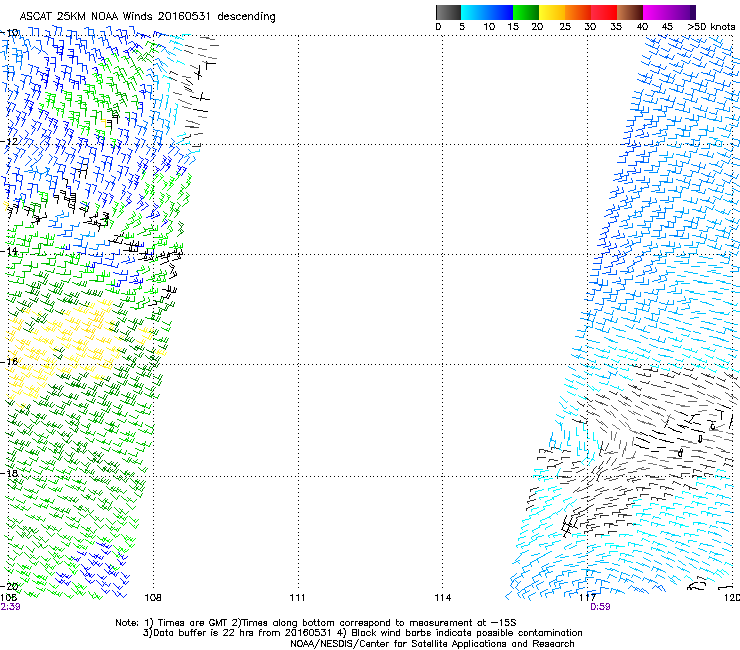The image size is (740, 650).
Task: Click the '25' legend scale label
Action: coord(565,27)
